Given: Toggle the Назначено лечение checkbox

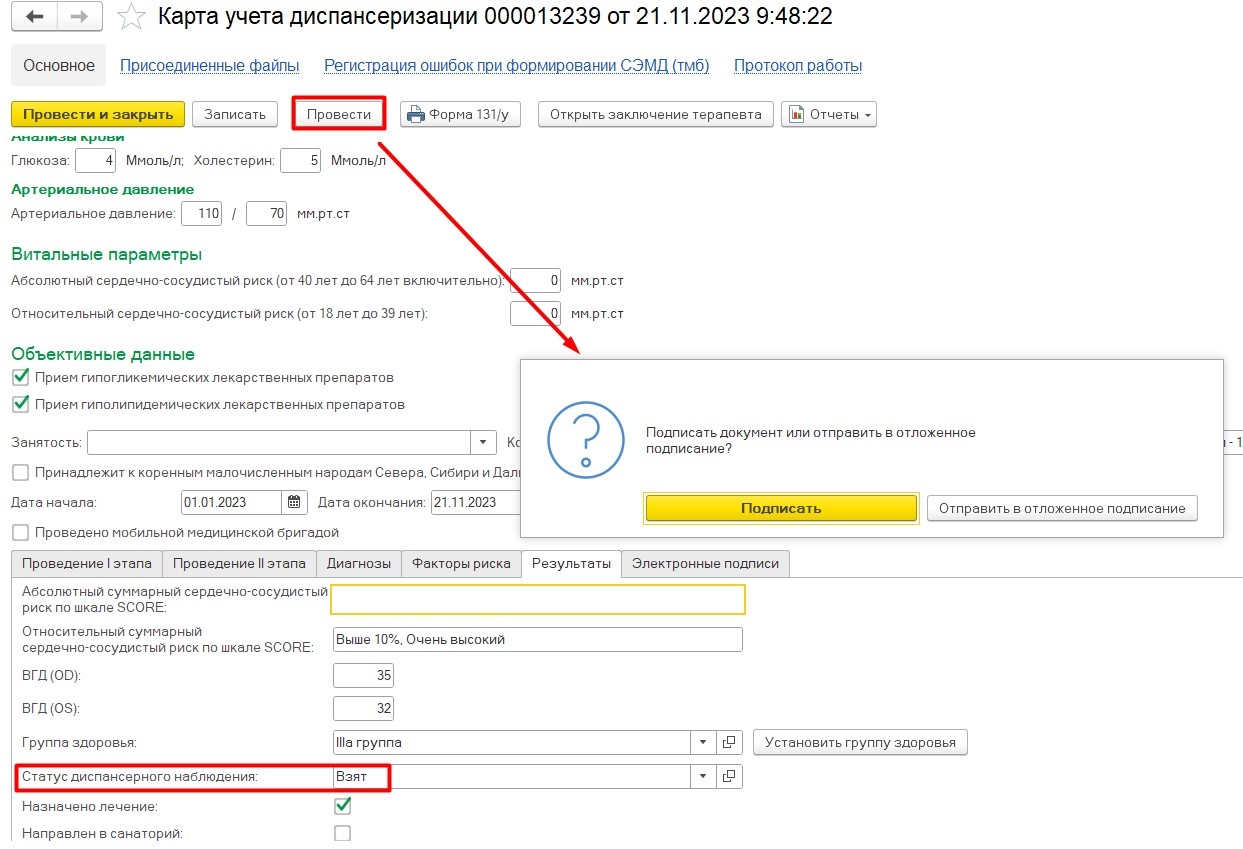Looking at the screenshot, I should pos(343,805).
